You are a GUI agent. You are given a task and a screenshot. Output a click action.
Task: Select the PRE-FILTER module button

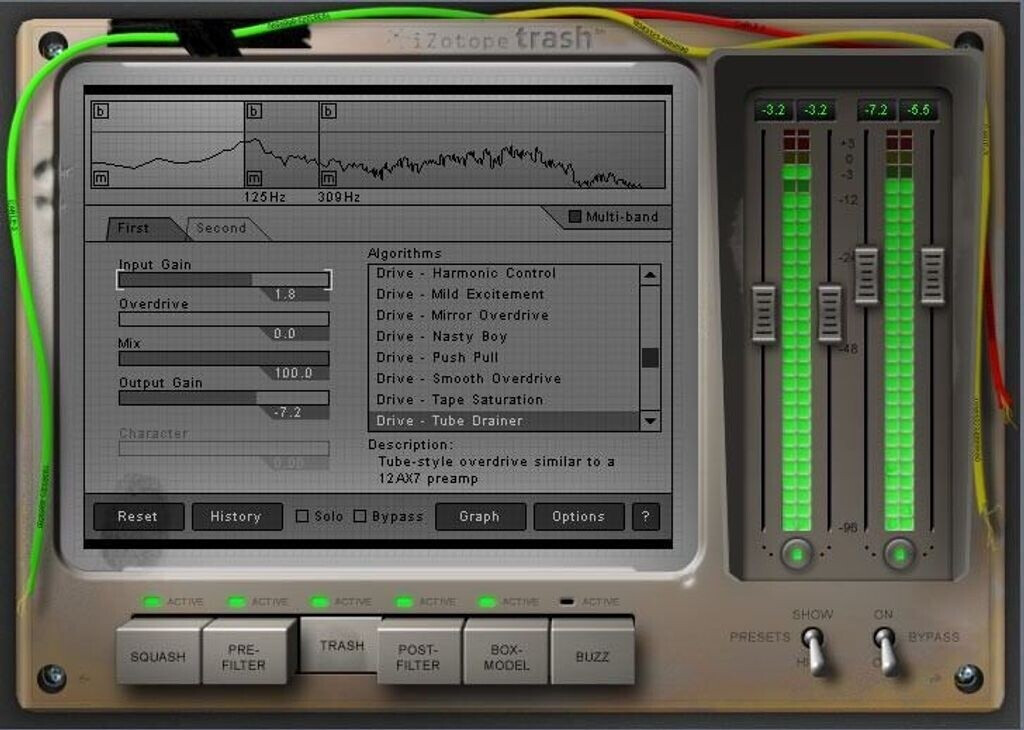244,656
